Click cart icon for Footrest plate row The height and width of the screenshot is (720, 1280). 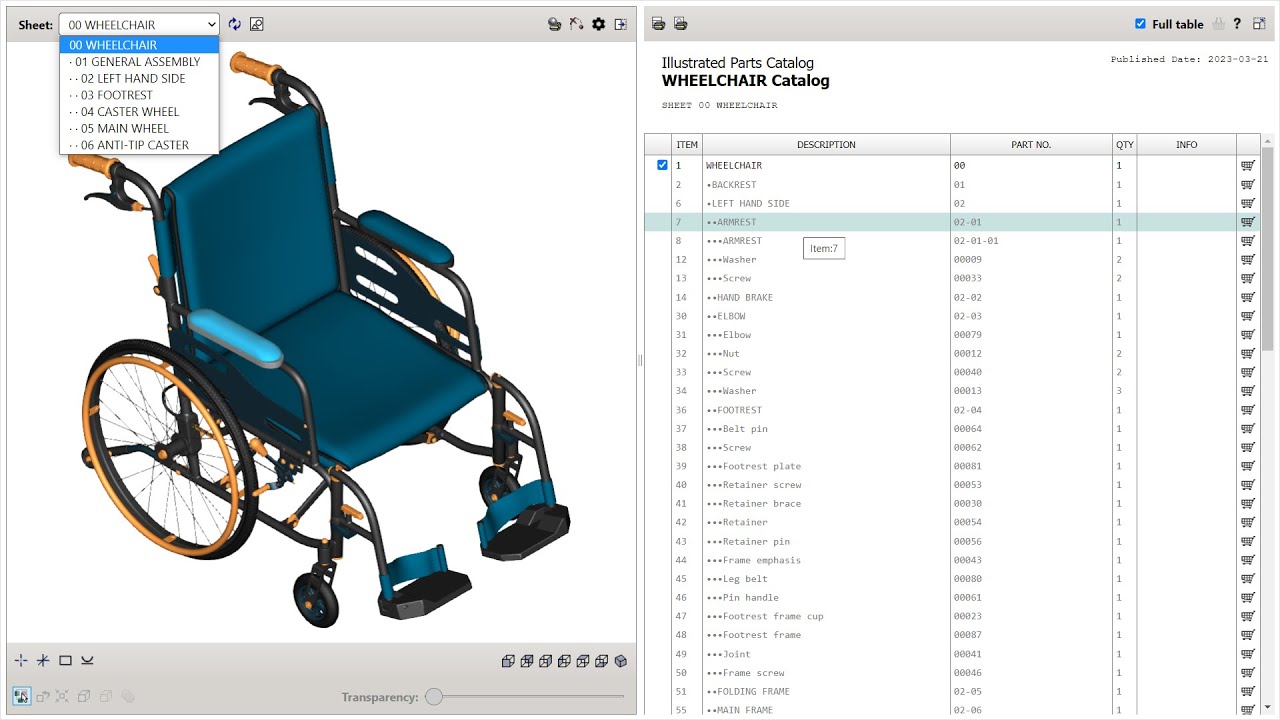point(1248,466)
